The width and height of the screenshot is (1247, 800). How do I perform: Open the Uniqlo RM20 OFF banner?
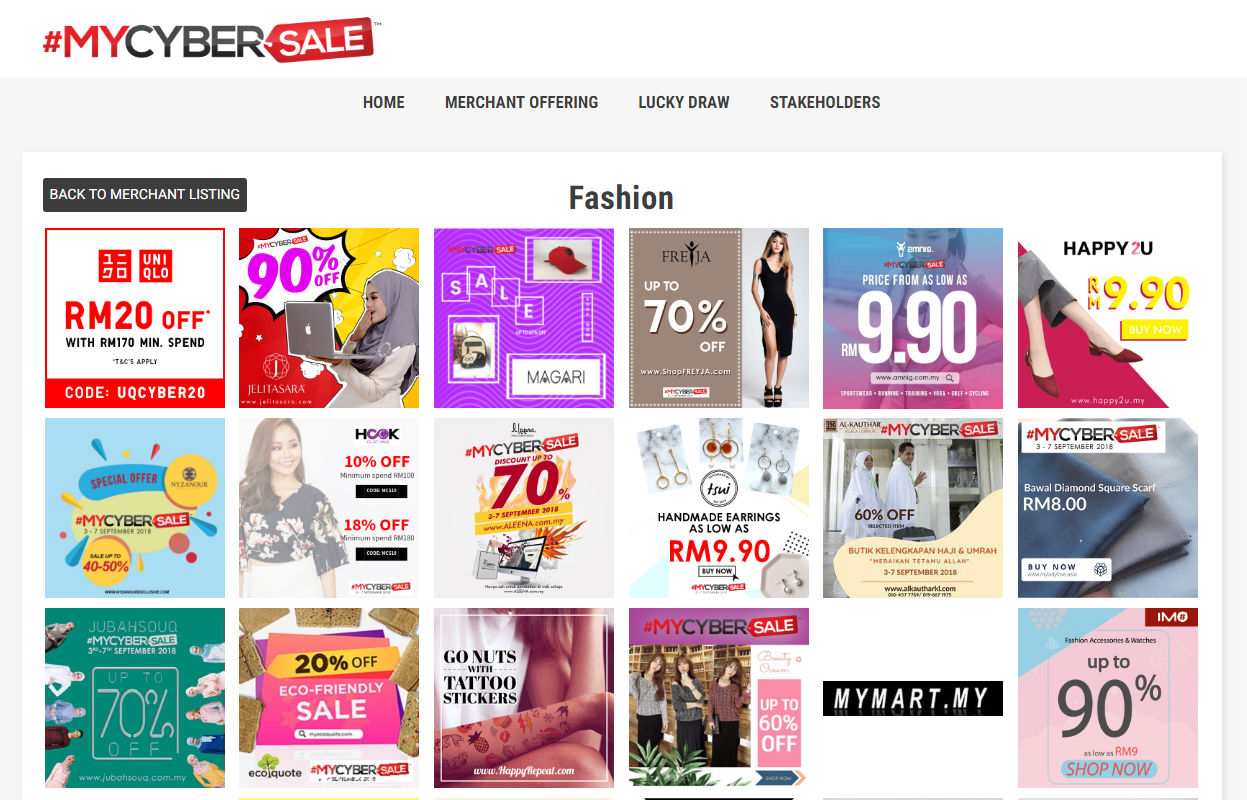click(135, 318)
